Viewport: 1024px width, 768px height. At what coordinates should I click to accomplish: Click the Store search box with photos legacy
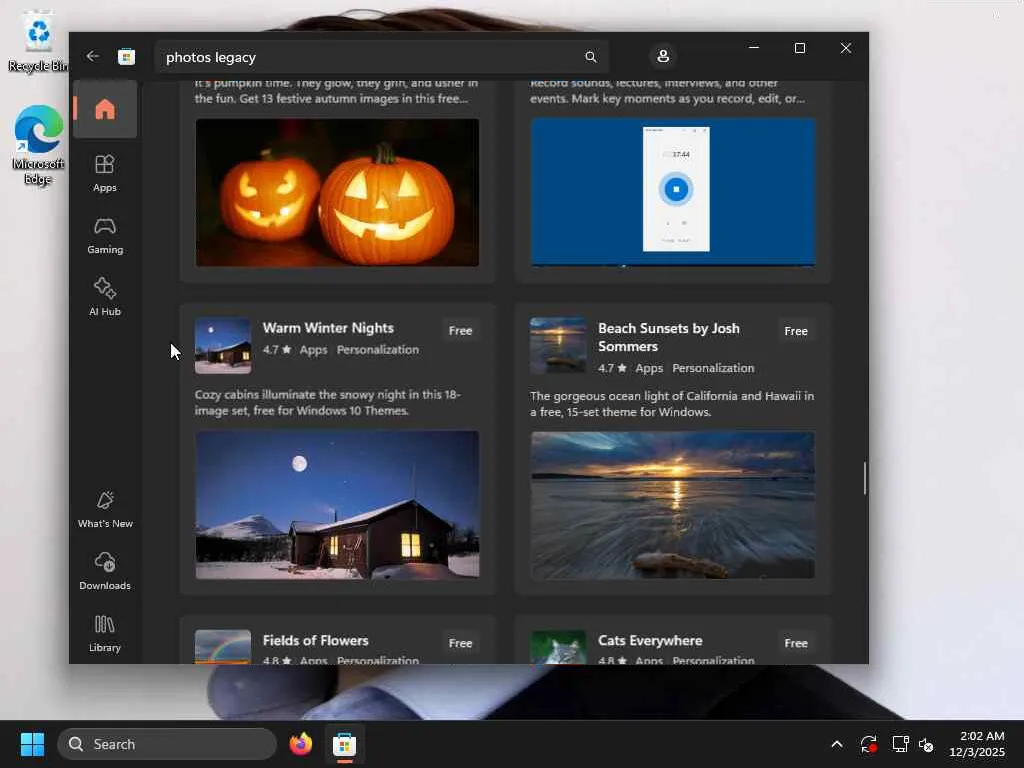pyautogui.click(x=382, y=57)
